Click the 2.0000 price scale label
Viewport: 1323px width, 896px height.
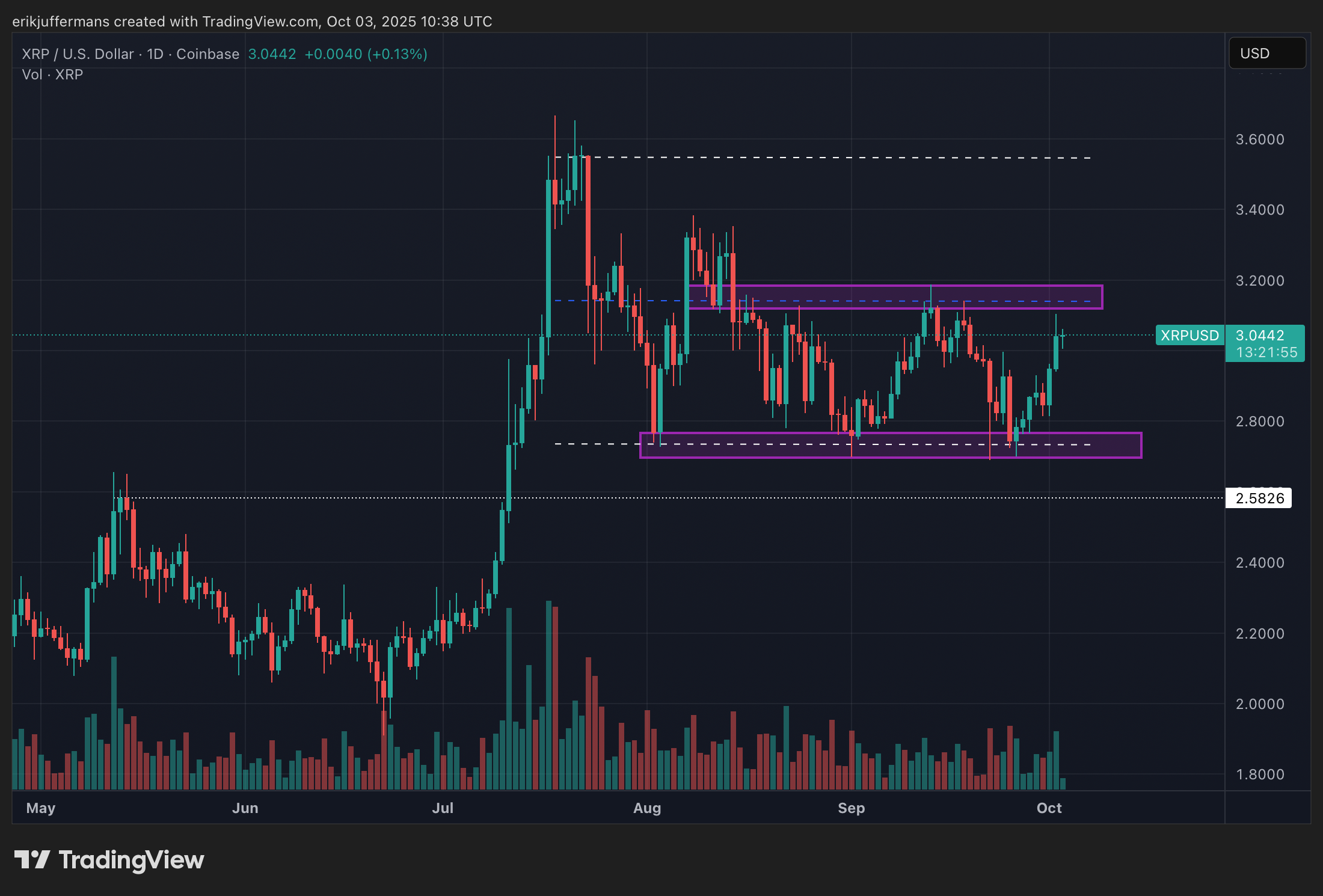[x=1259, y=704]
